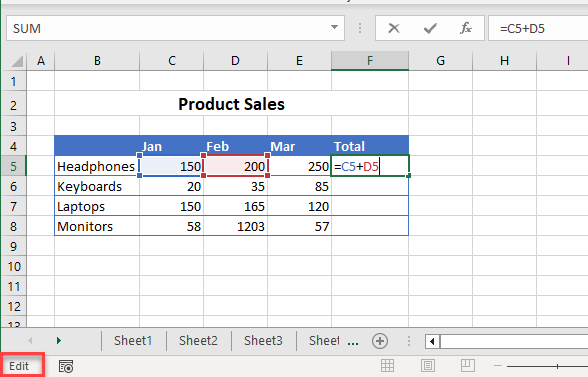Viewport: 588px width, 377px height.
Task: Click the Jan header cell
Action: (x=172, y=146)
